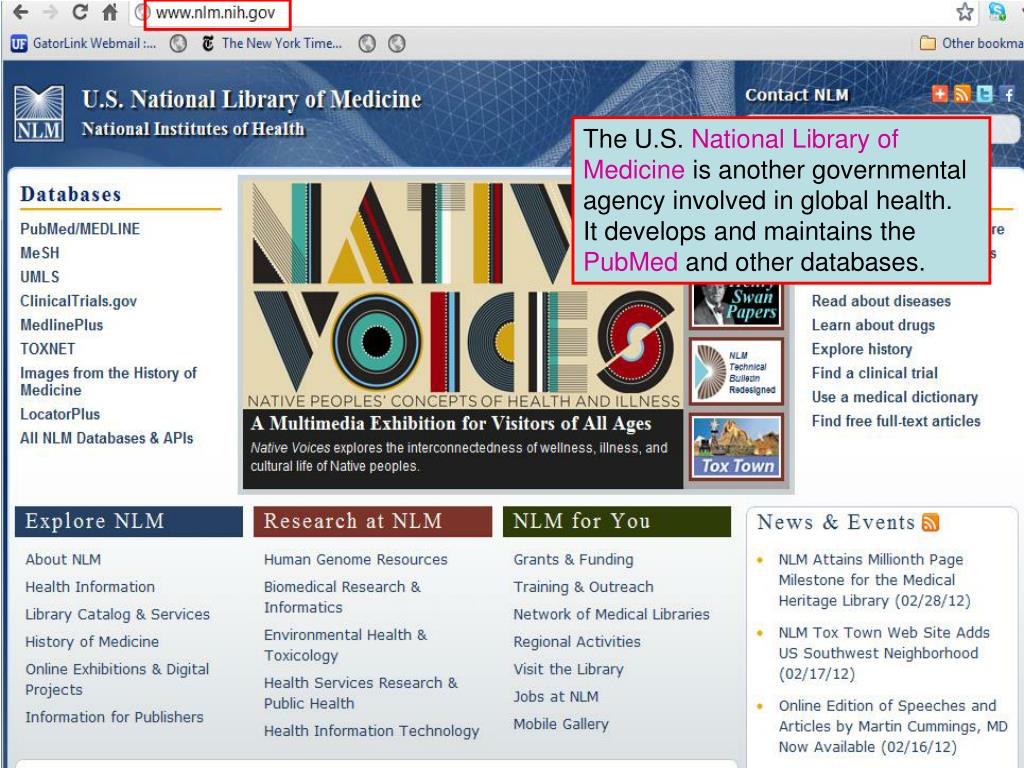Open the browser home page icon

pos(110,12)
